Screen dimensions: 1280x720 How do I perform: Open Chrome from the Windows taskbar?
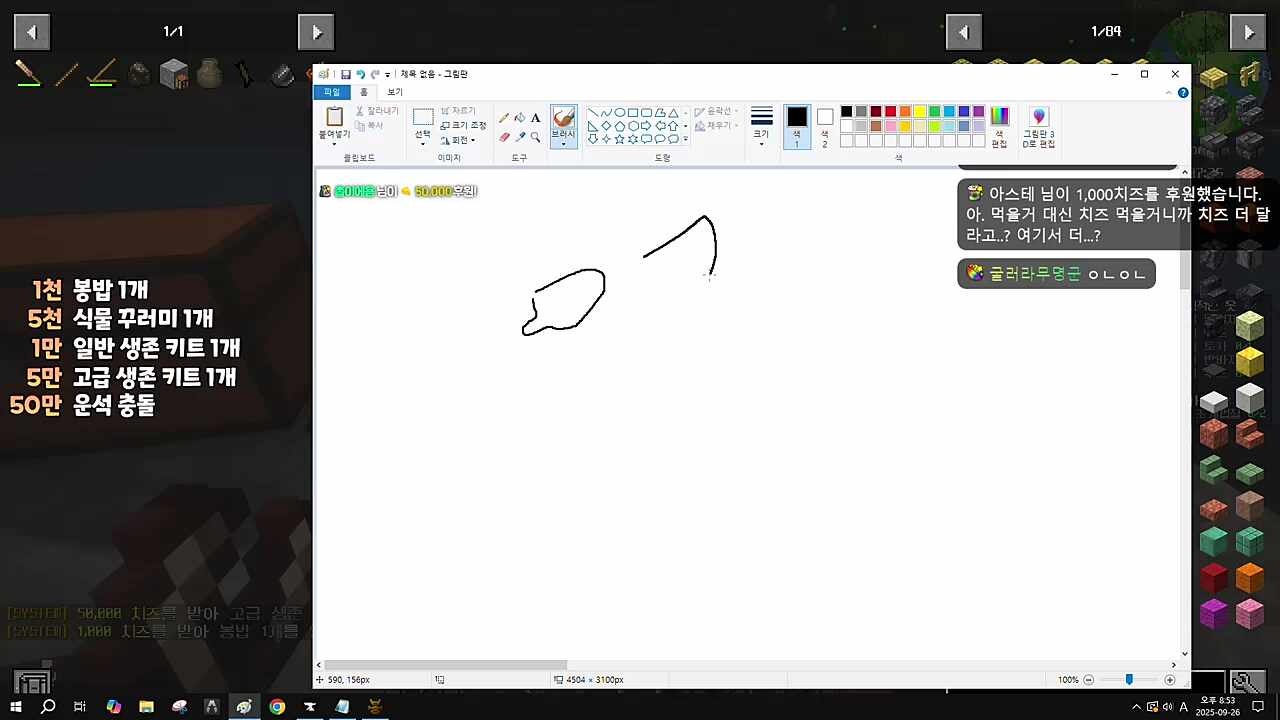click(277, 707)
